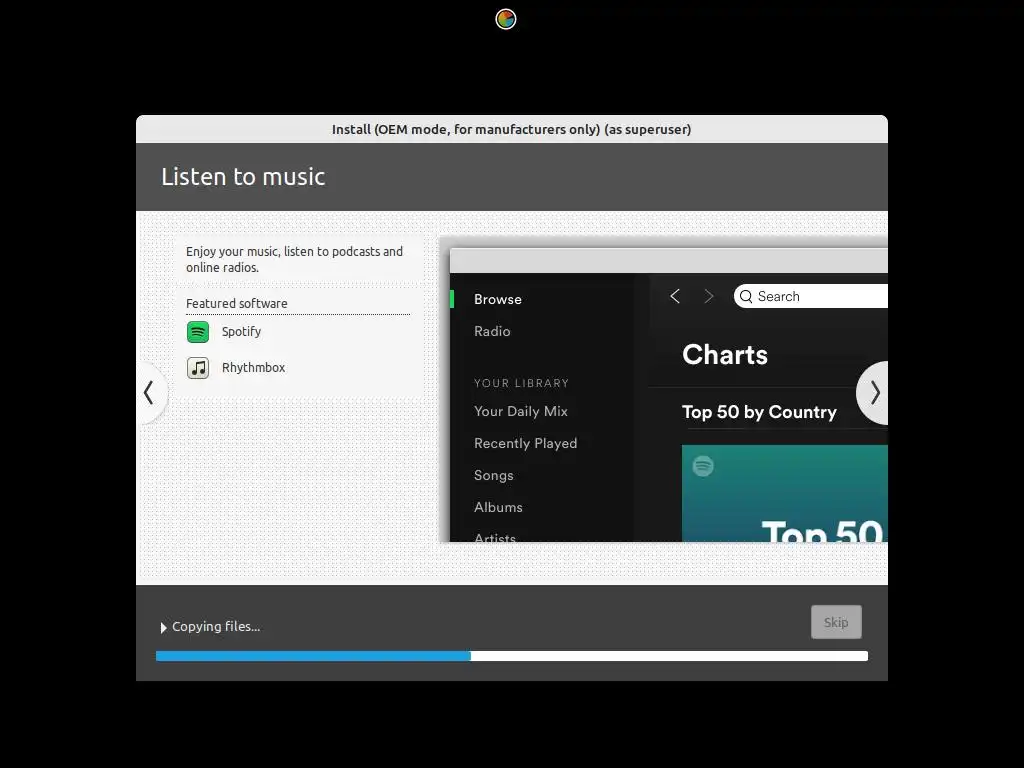Open Songs in the sidebar

click(x=494, y=475)
